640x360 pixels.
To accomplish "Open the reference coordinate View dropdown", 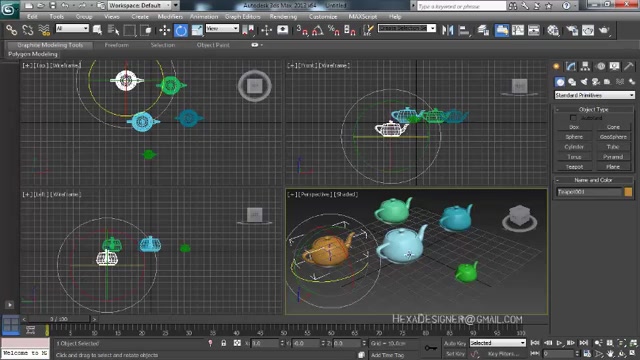I will point(222,28).
